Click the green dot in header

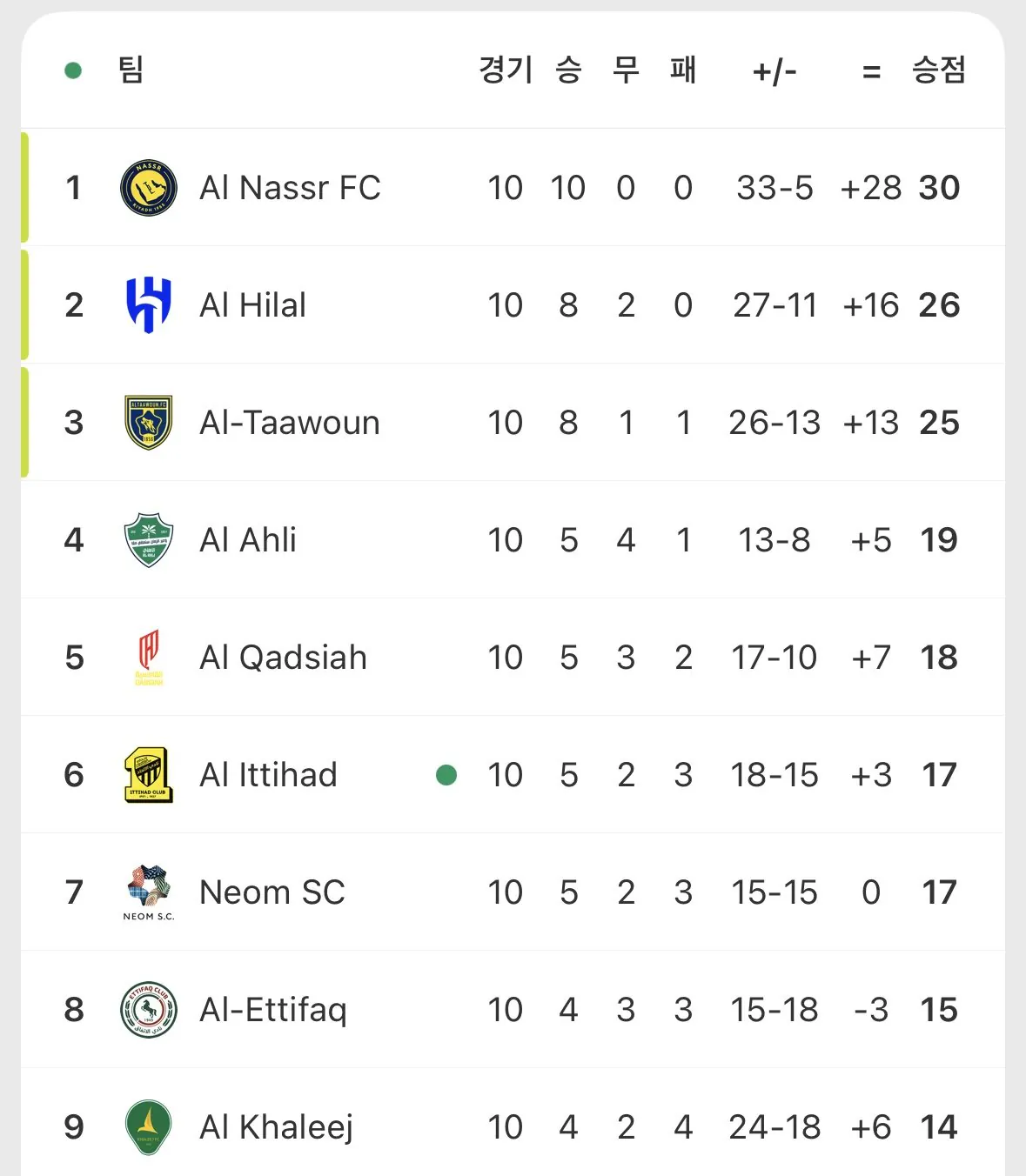(x=73, y=70)
